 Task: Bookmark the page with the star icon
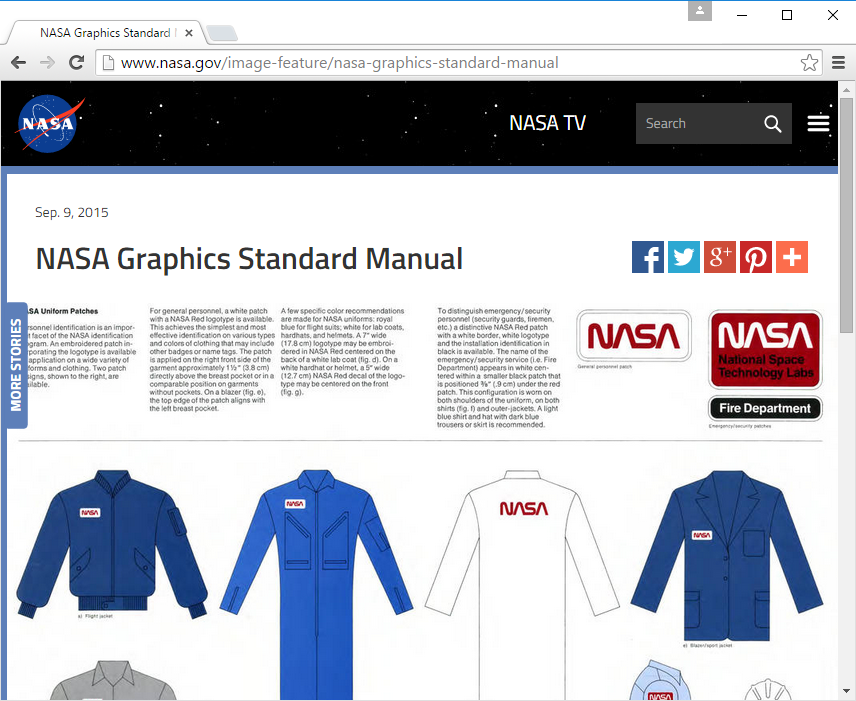[810, 62]
